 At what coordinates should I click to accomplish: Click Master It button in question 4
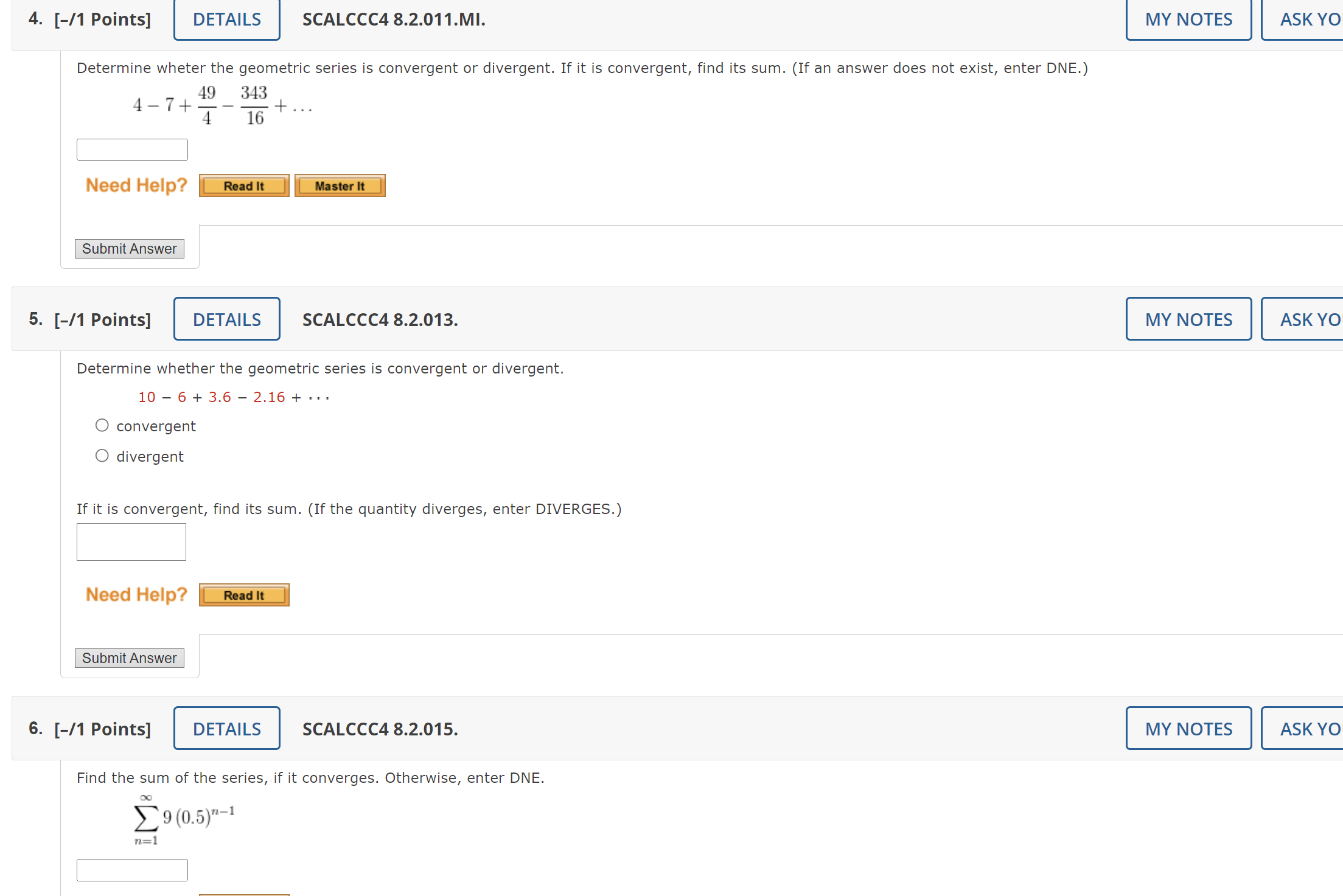pyautogui.click(x=340, y=186)
